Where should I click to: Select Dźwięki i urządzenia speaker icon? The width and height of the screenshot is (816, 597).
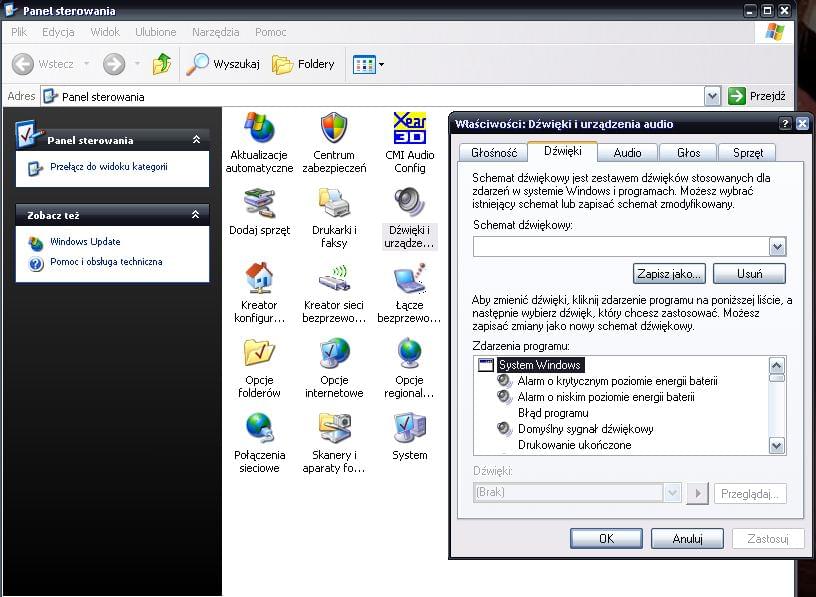410,203
